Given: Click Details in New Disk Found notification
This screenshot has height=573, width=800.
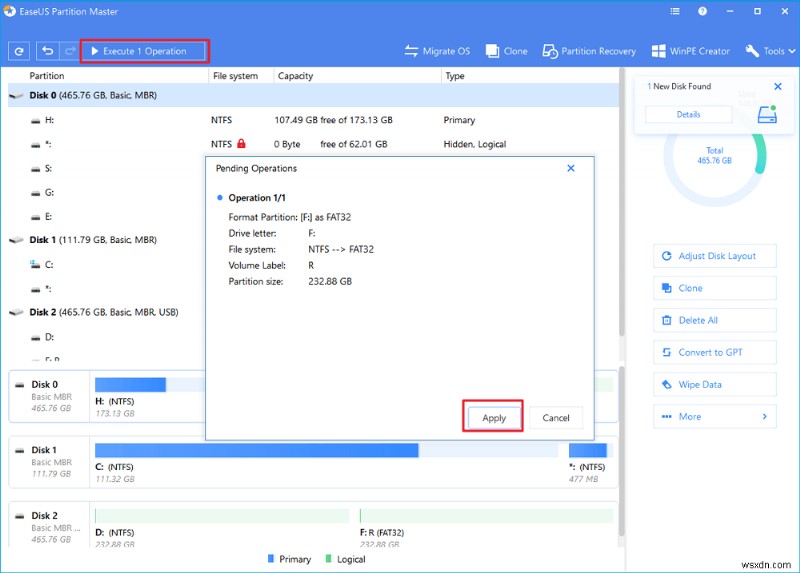Looking at the screenshot, I should pos(689,115).
